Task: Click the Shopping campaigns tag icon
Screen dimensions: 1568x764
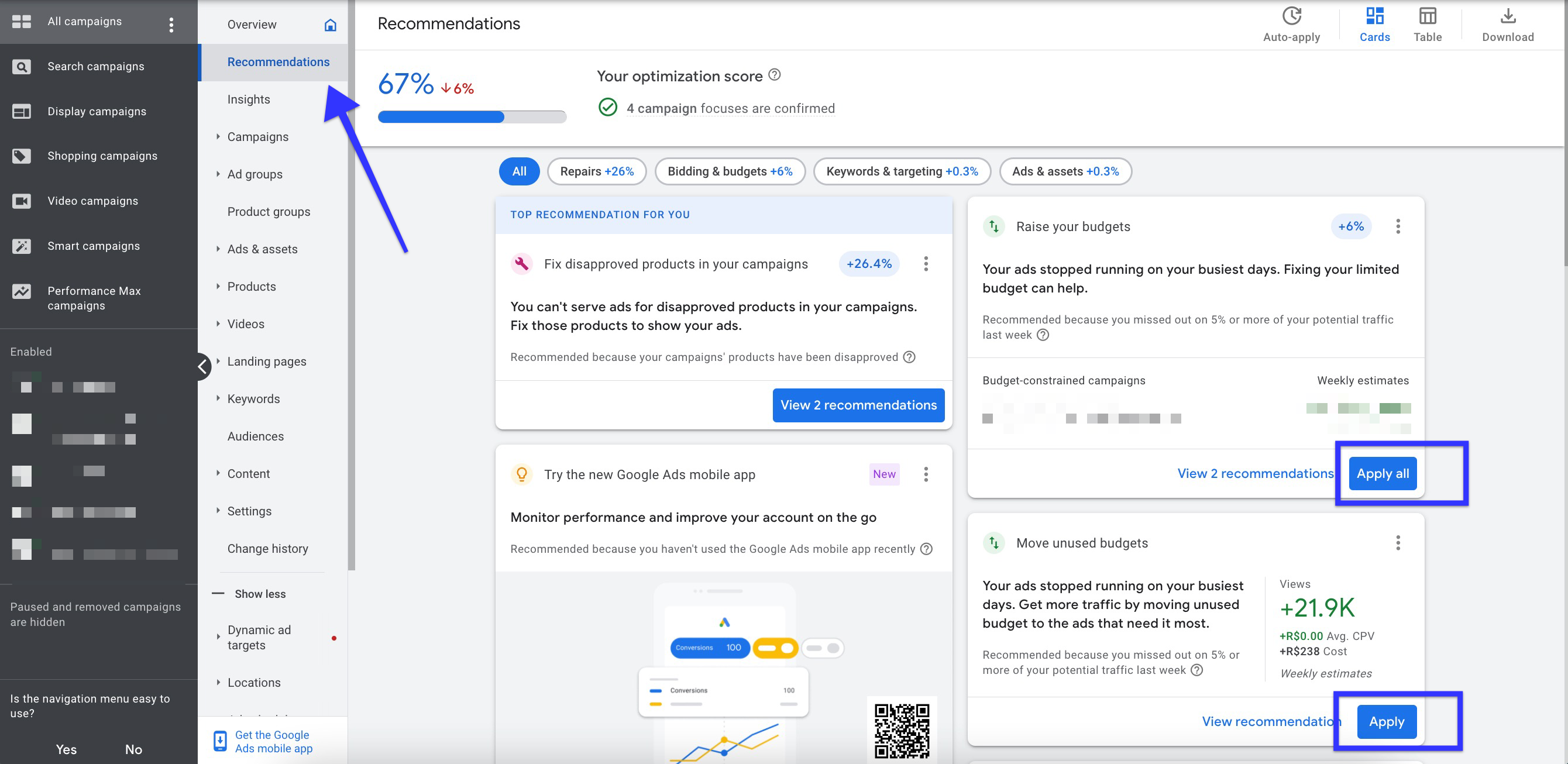Action: coord(21,156)
